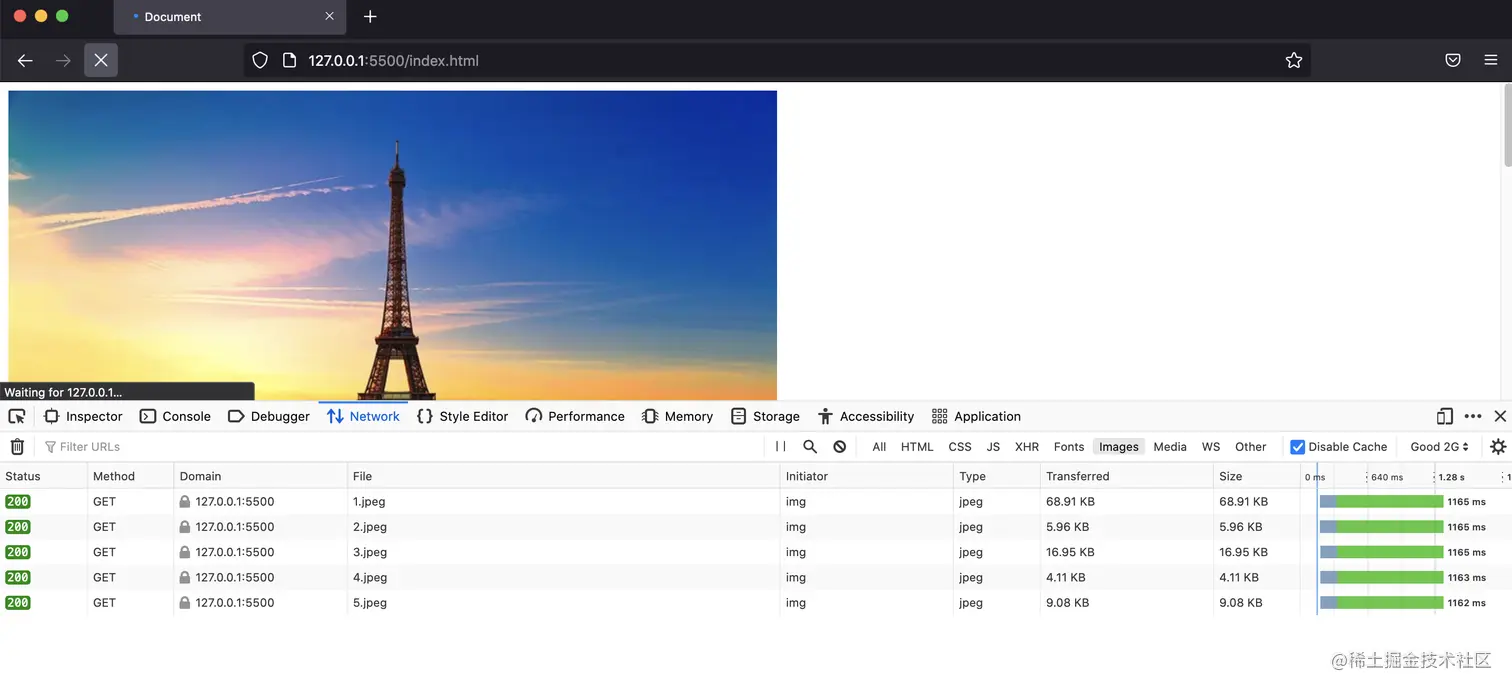Click the 1162 ms waterfall bar
The width and height of the screenshot is (1512, 691).
click(x=1382, y=603)
